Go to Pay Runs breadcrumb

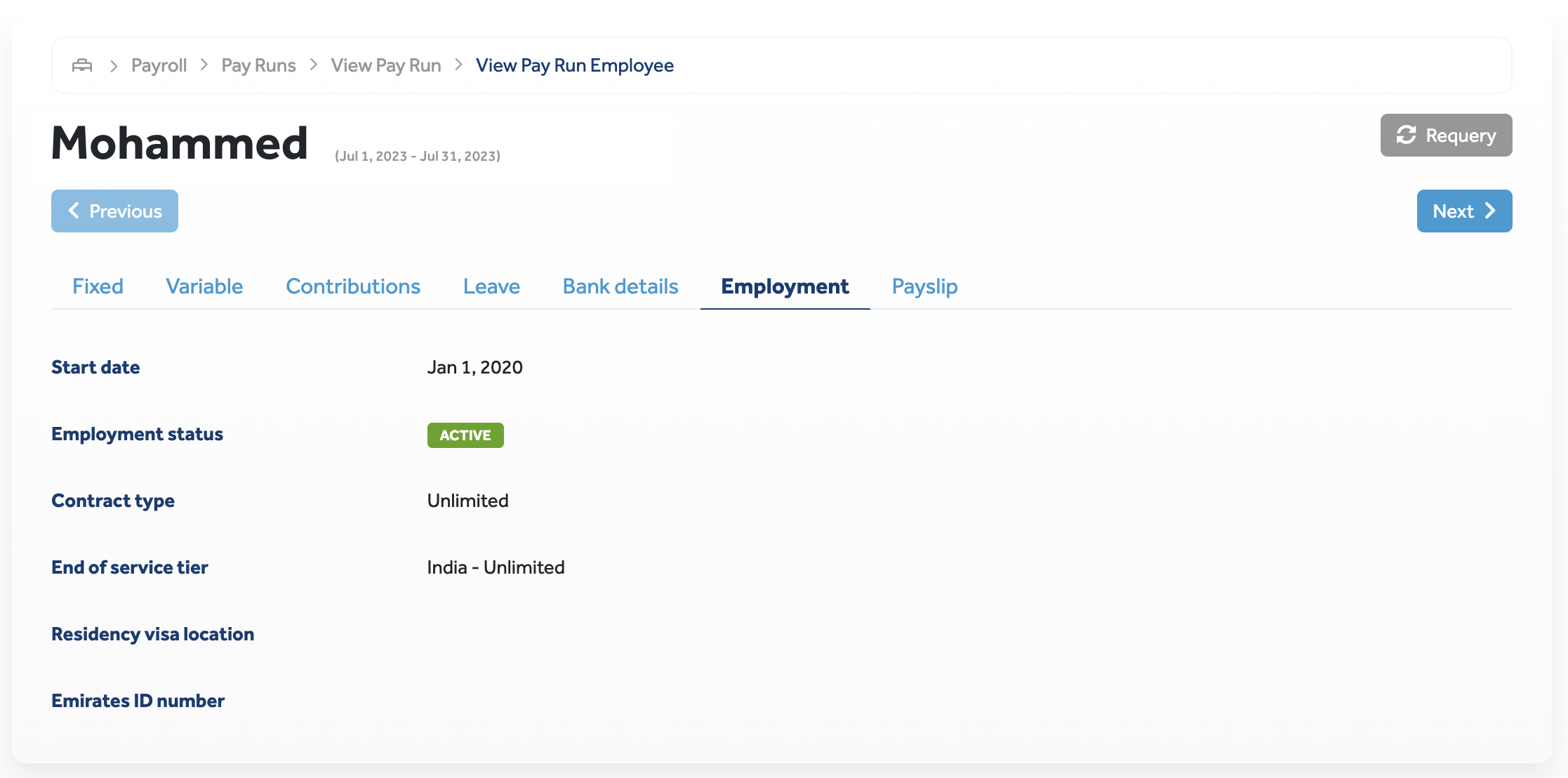tap(258, 65)
